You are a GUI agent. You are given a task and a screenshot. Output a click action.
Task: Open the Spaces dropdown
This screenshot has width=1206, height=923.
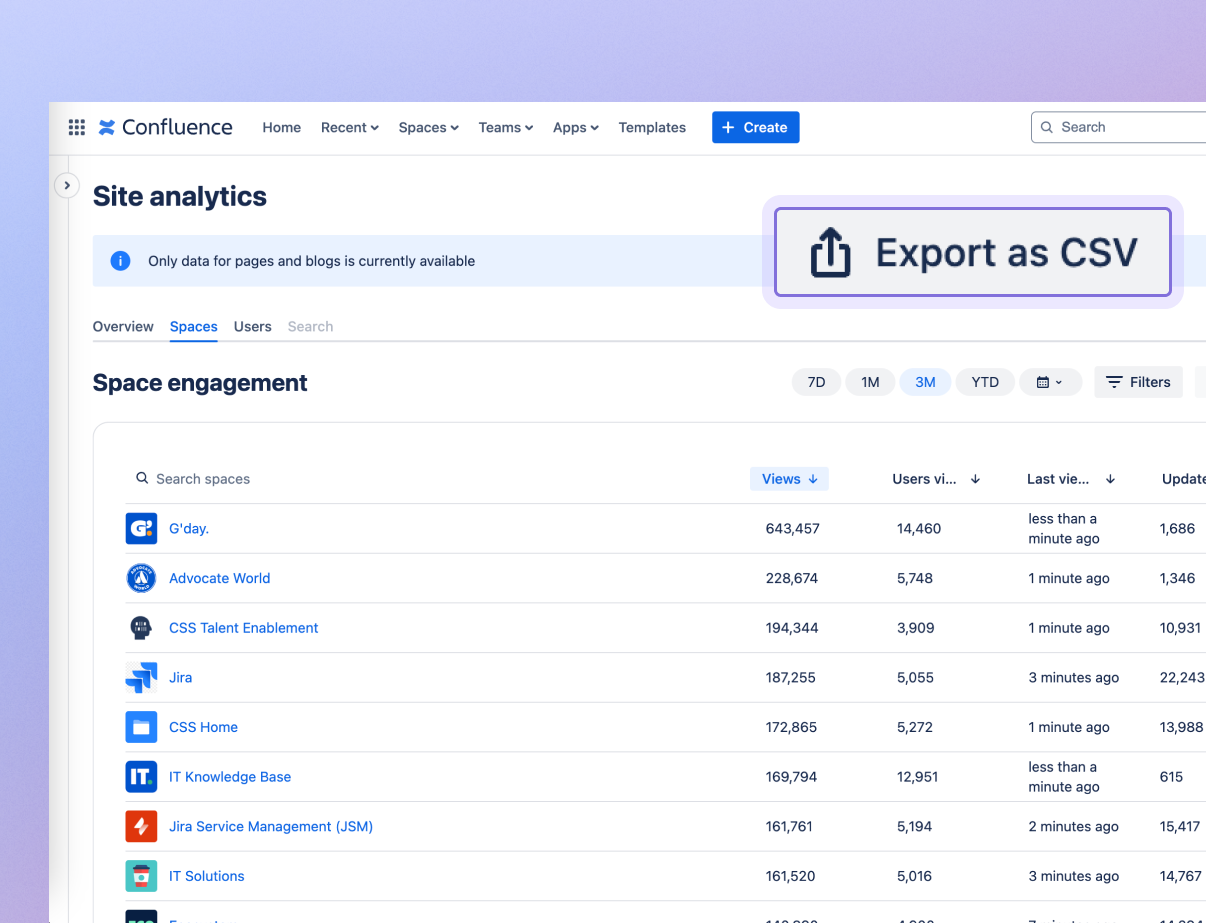[x=428, y=127]
